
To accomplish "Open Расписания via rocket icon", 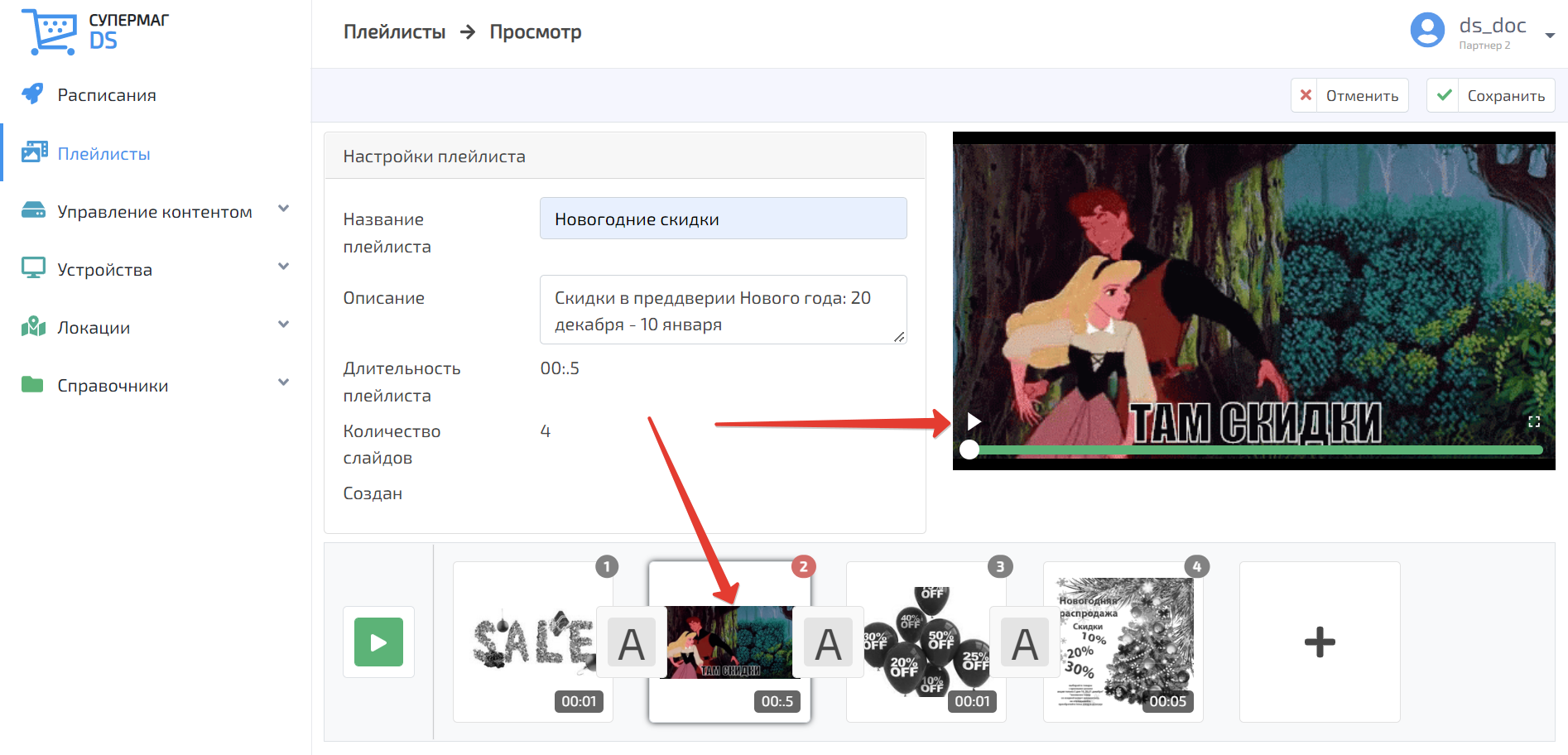I will (x=32, y=94).
